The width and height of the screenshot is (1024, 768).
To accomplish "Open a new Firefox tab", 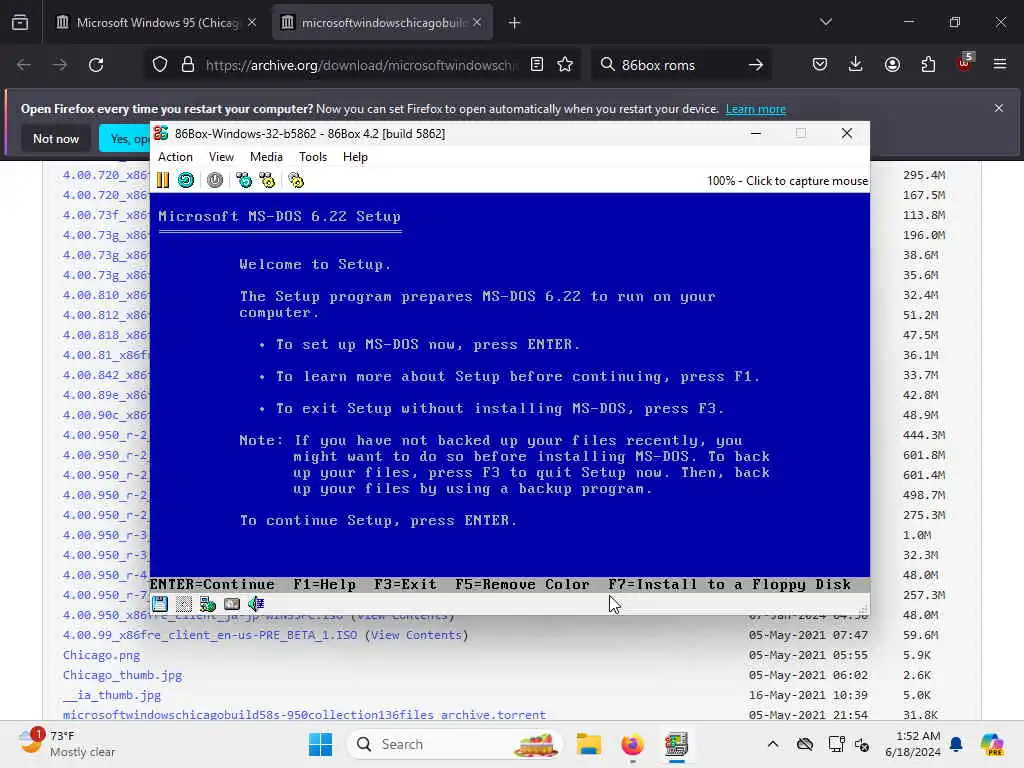I will click(515, 23).
